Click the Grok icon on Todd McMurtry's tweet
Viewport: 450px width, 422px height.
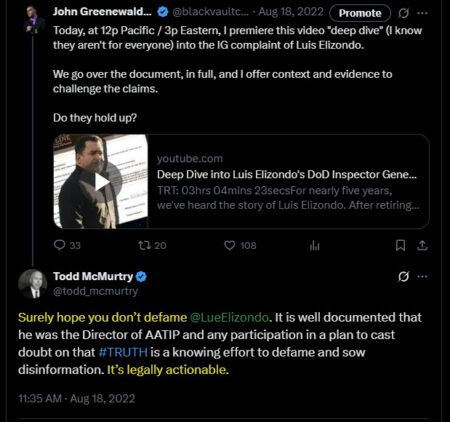[403, 276]
